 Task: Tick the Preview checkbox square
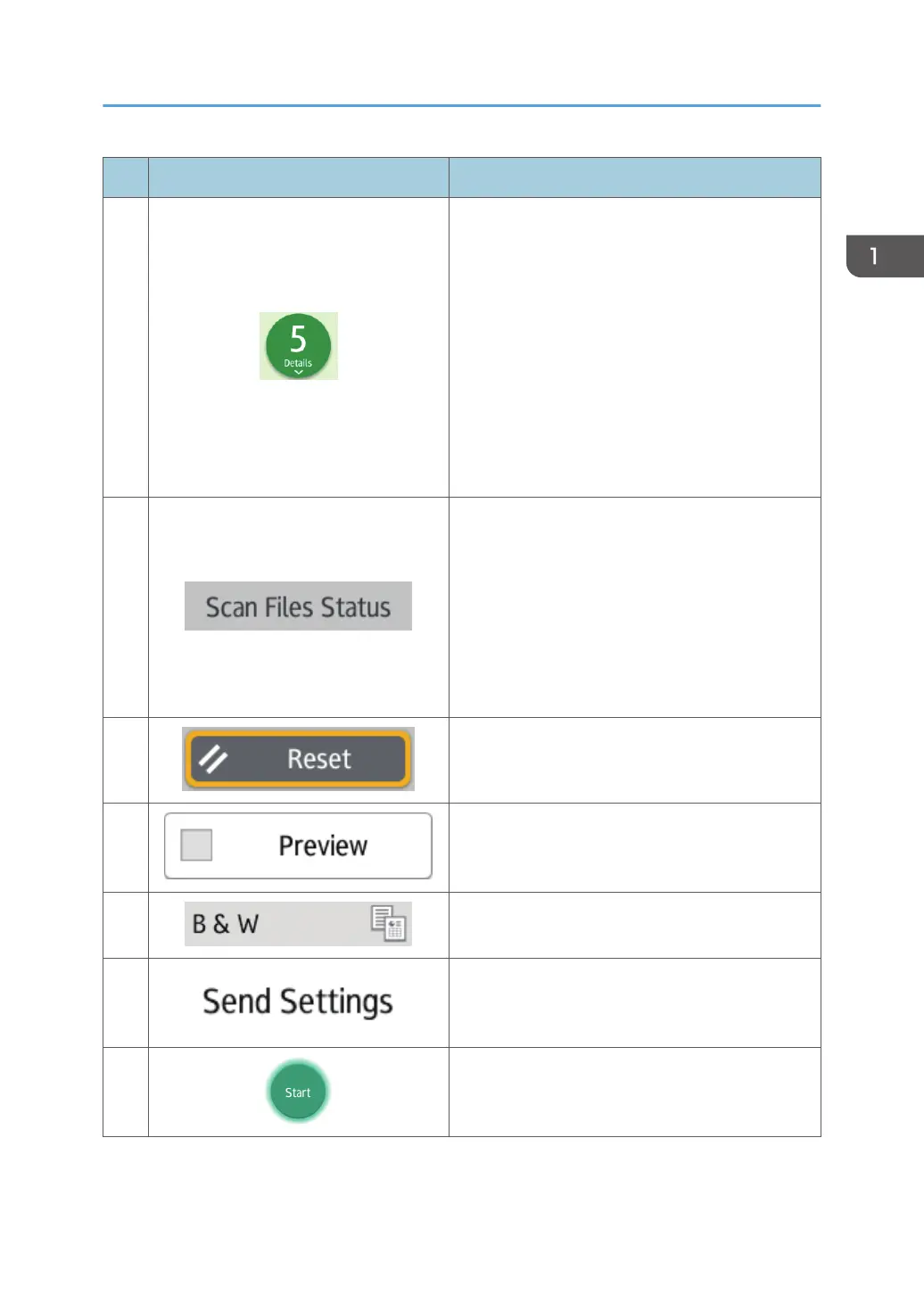point(196,845)
